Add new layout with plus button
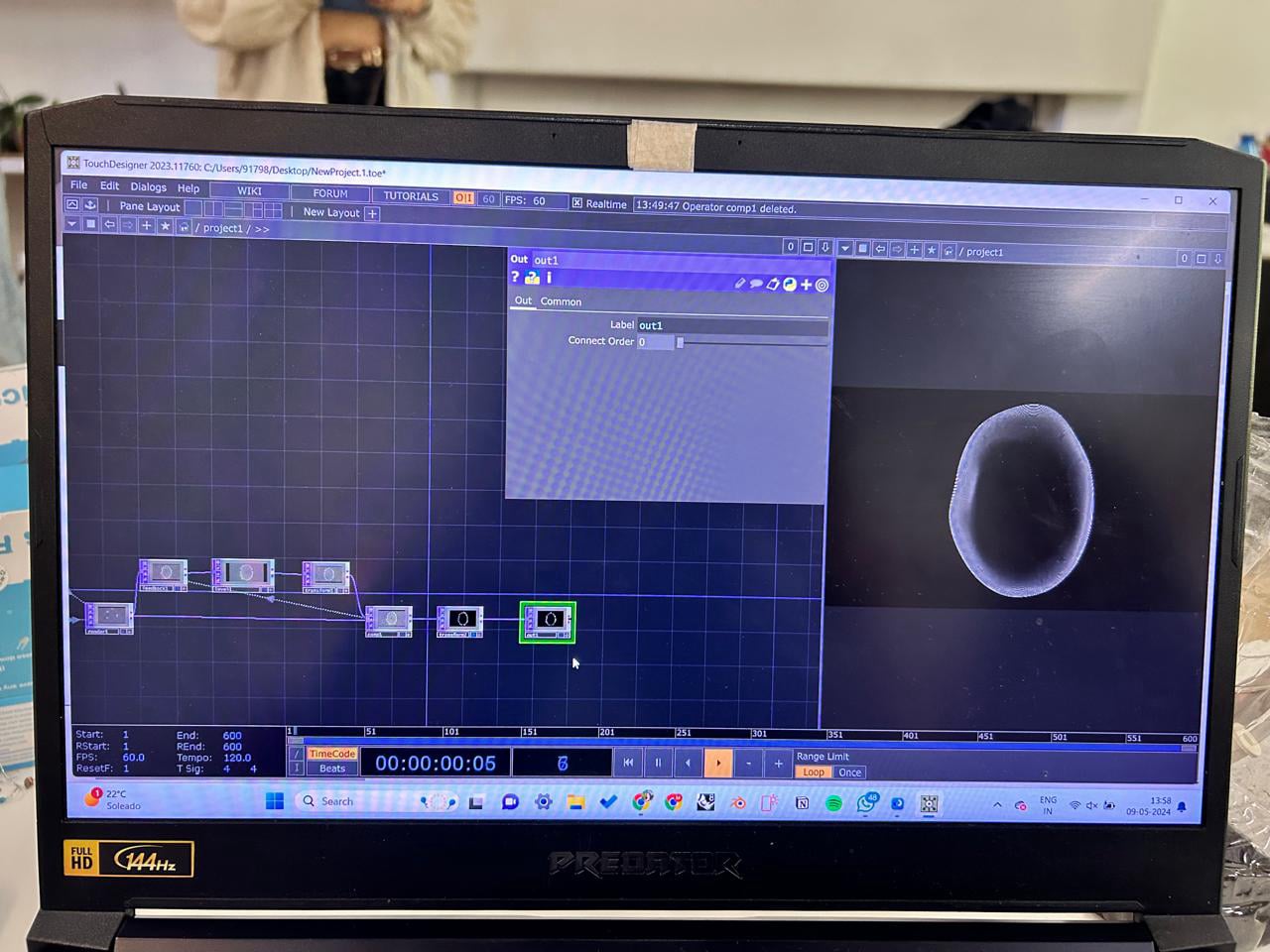1270x952 pixels. 372,213
